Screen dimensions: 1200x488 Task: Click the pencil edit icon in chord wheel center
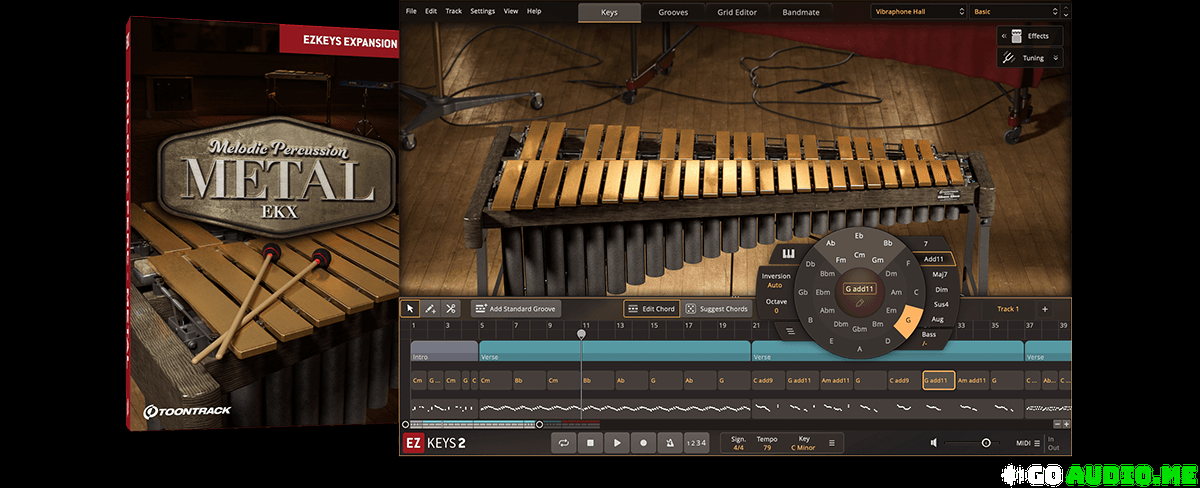tap(859, 301)
